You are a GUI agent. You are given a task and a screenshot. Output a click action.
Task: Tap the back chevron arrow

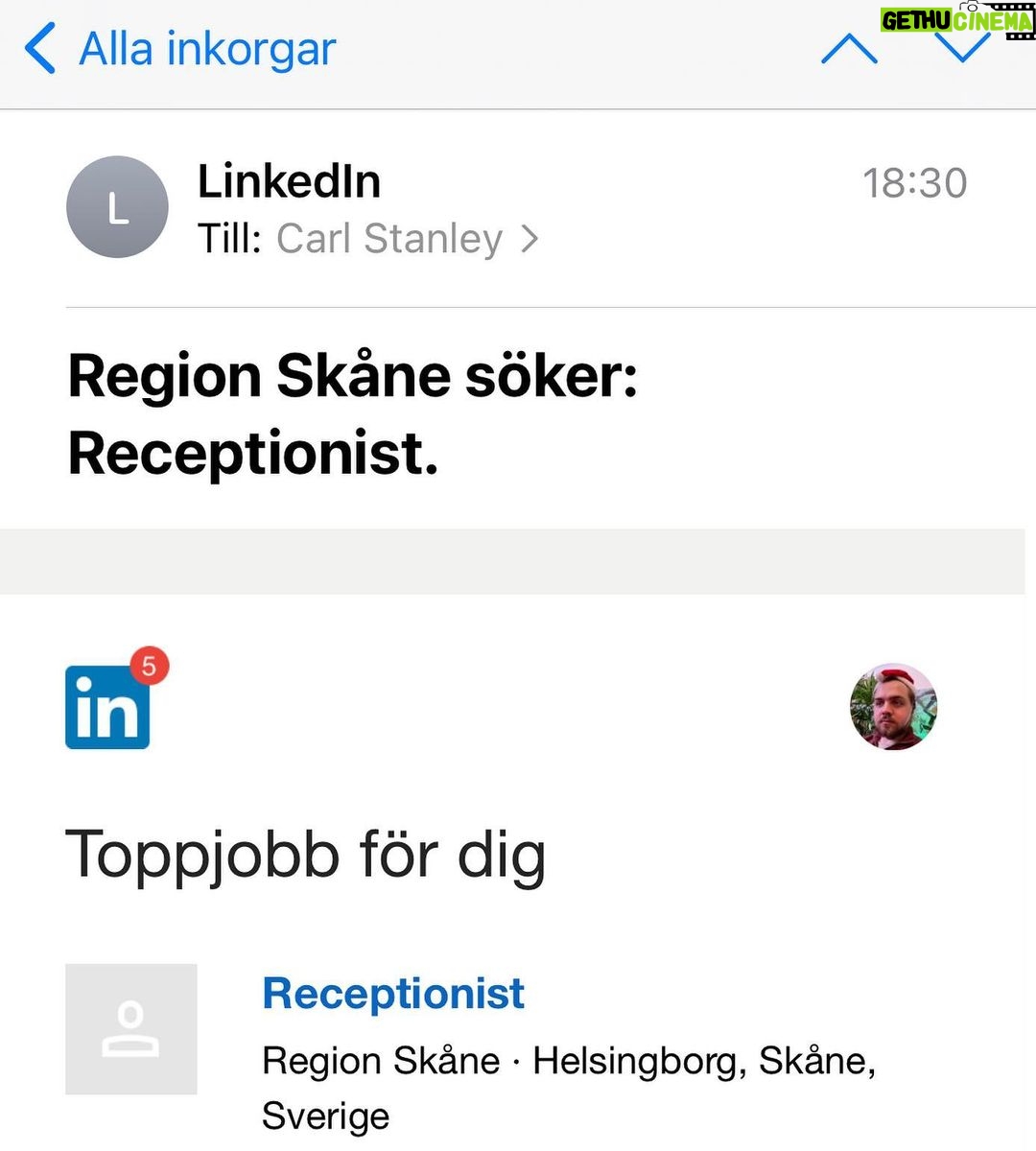(40, 49)
